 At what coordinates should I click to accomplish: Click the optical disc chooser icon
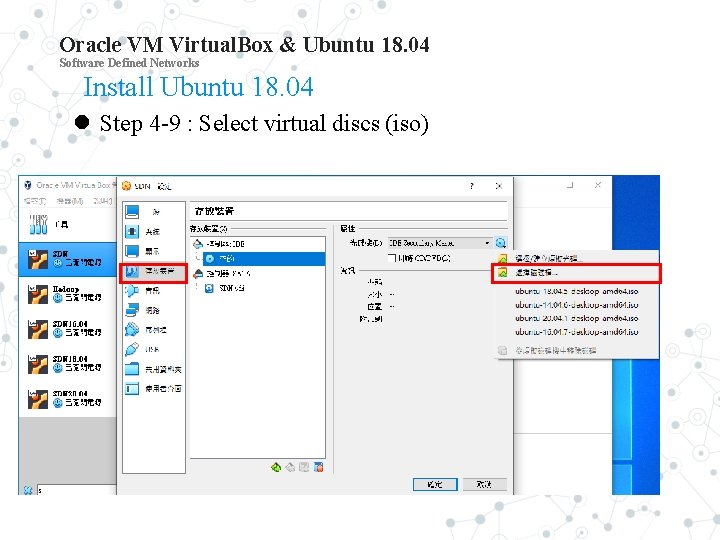[501, 242]
